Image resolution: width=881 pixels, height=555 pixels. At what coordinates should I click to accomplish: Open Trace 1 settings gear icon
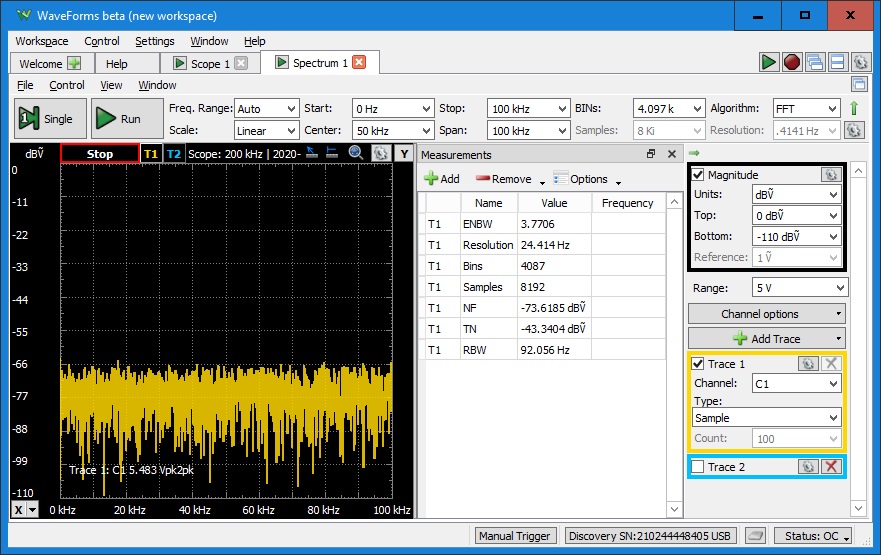point(808,364)
